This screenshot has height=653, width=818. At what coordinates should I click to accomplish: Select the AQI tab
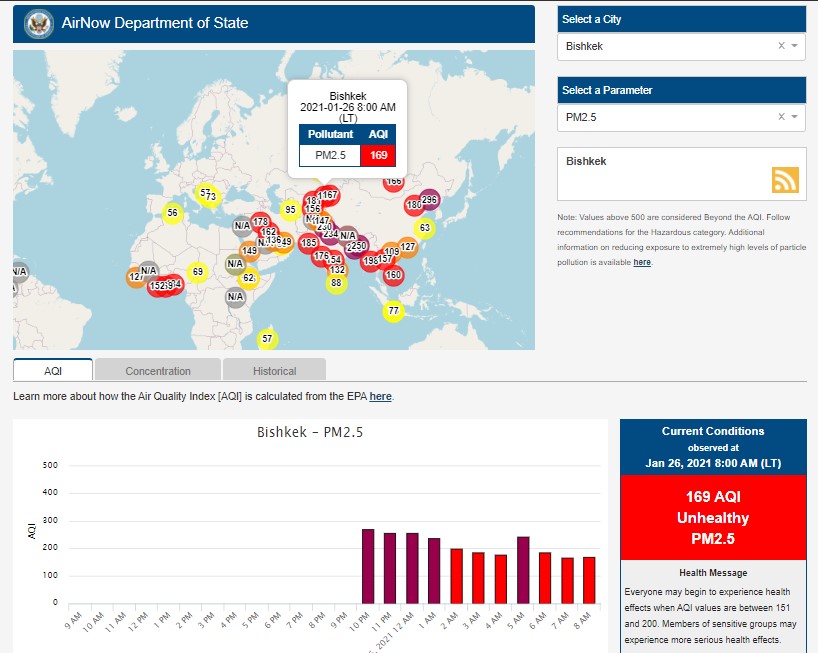(53, 370)
